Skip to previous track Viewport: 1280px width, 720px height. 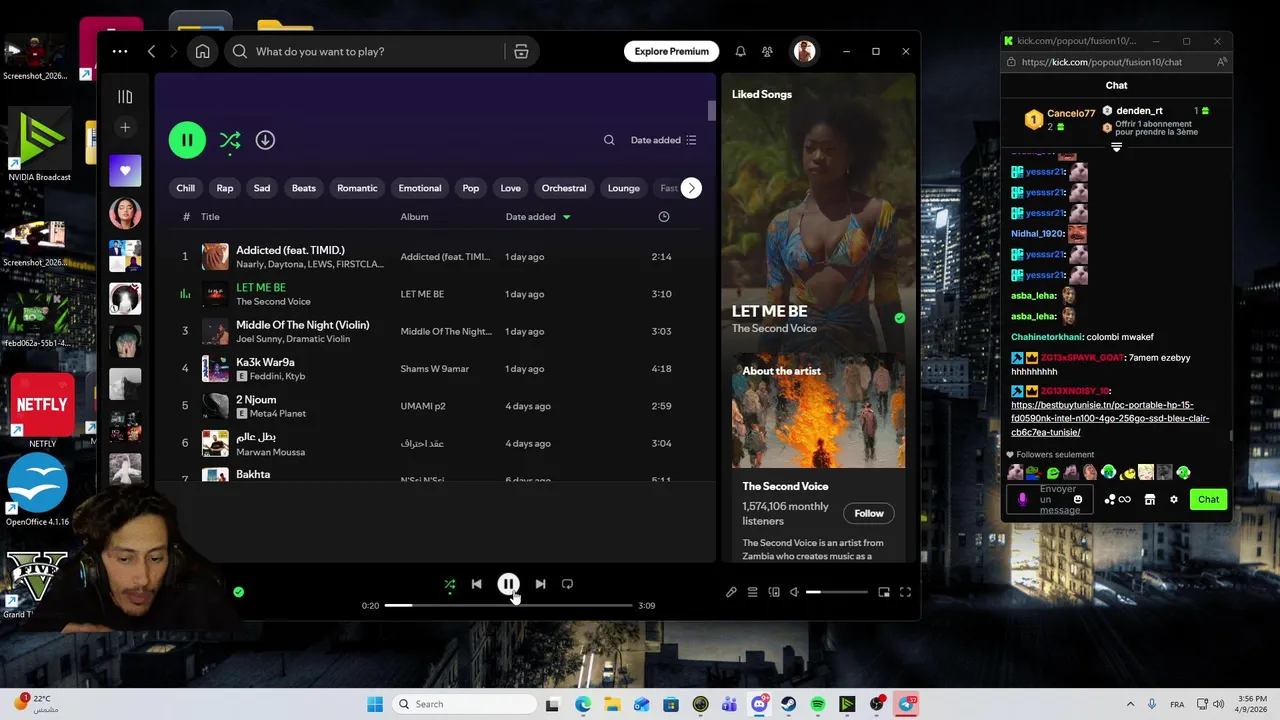click(x=476, y=584)
